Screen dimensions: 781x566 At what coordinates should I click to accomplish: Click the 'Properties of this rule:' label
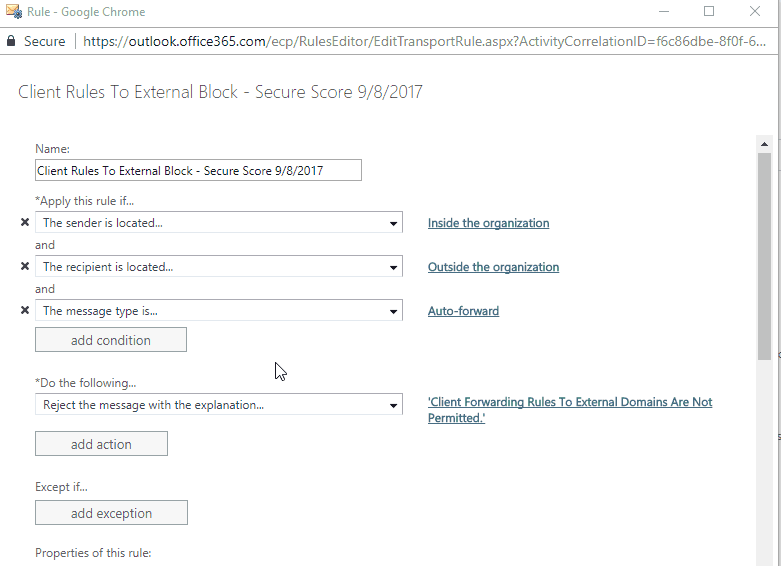93,553
